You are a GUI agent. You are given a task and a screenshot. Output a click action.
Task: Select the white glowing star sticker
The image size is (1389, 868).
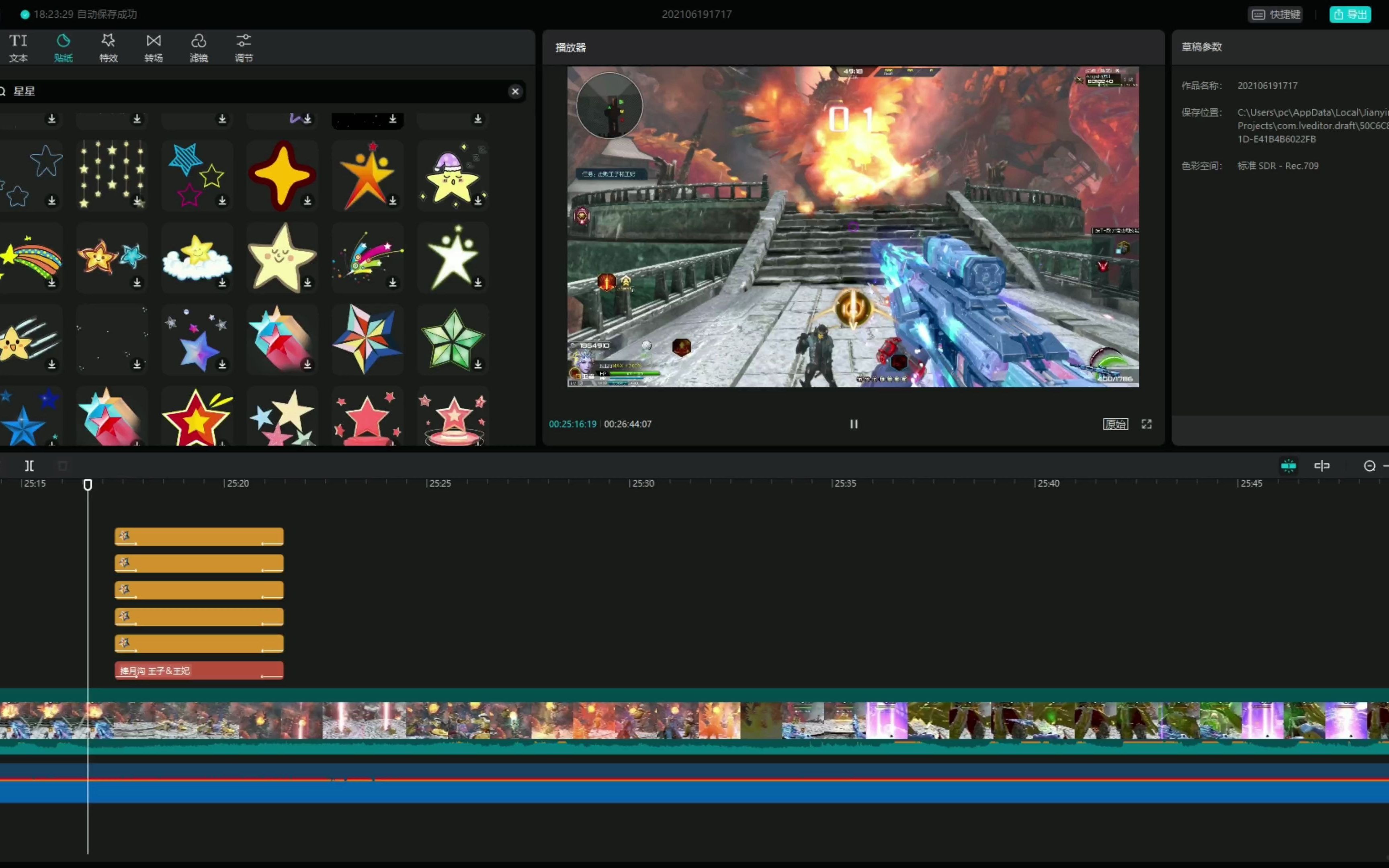[452, 257]
